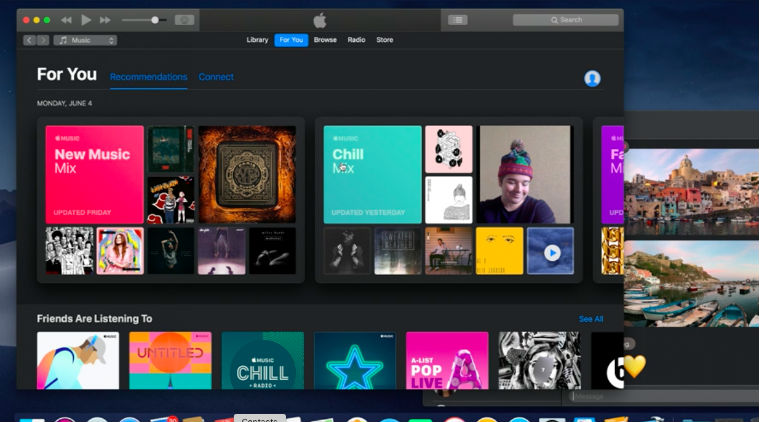The height and width of the screenshot is (422, 759).
Task: Open the pink album with black abstract art
Action: (449, 149)
